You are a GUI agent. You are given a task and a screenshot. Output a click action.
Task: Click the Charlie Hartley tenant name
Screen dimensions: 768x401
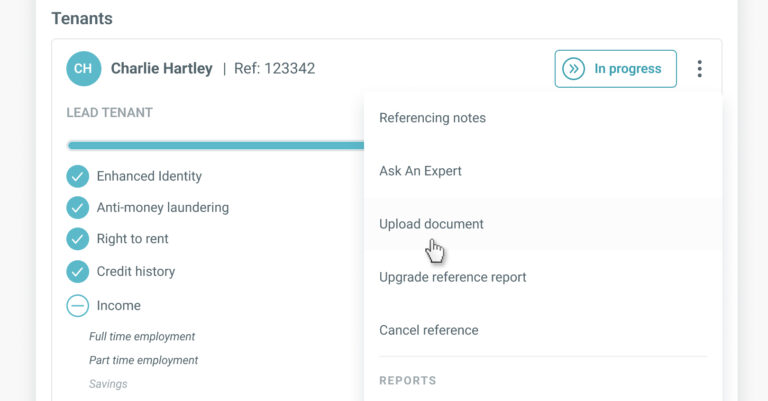[x=162, y=69]
